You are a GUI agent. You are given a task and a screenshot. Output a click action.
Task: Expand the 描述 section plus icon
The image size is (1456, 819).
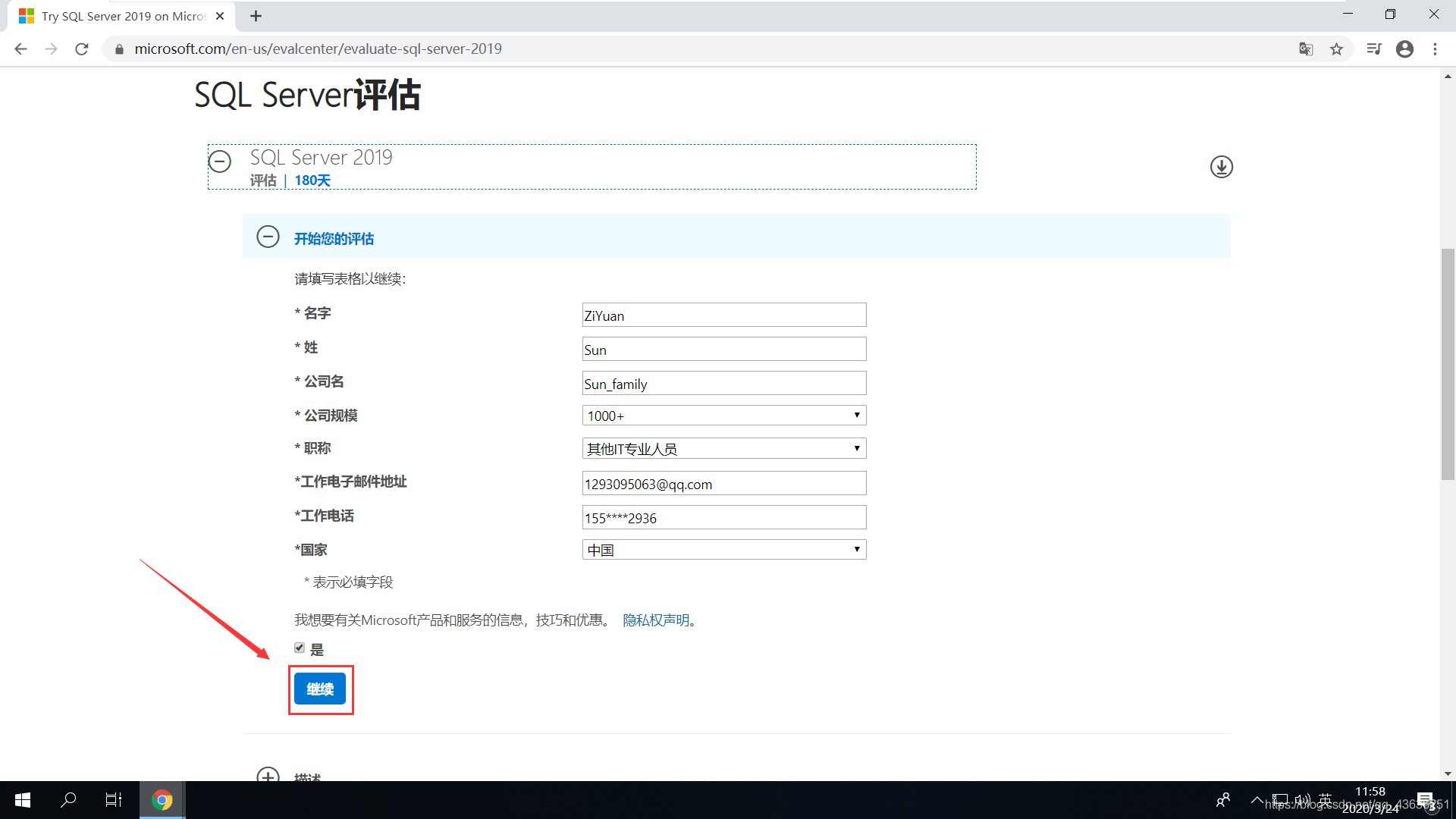tap(268, 775)
